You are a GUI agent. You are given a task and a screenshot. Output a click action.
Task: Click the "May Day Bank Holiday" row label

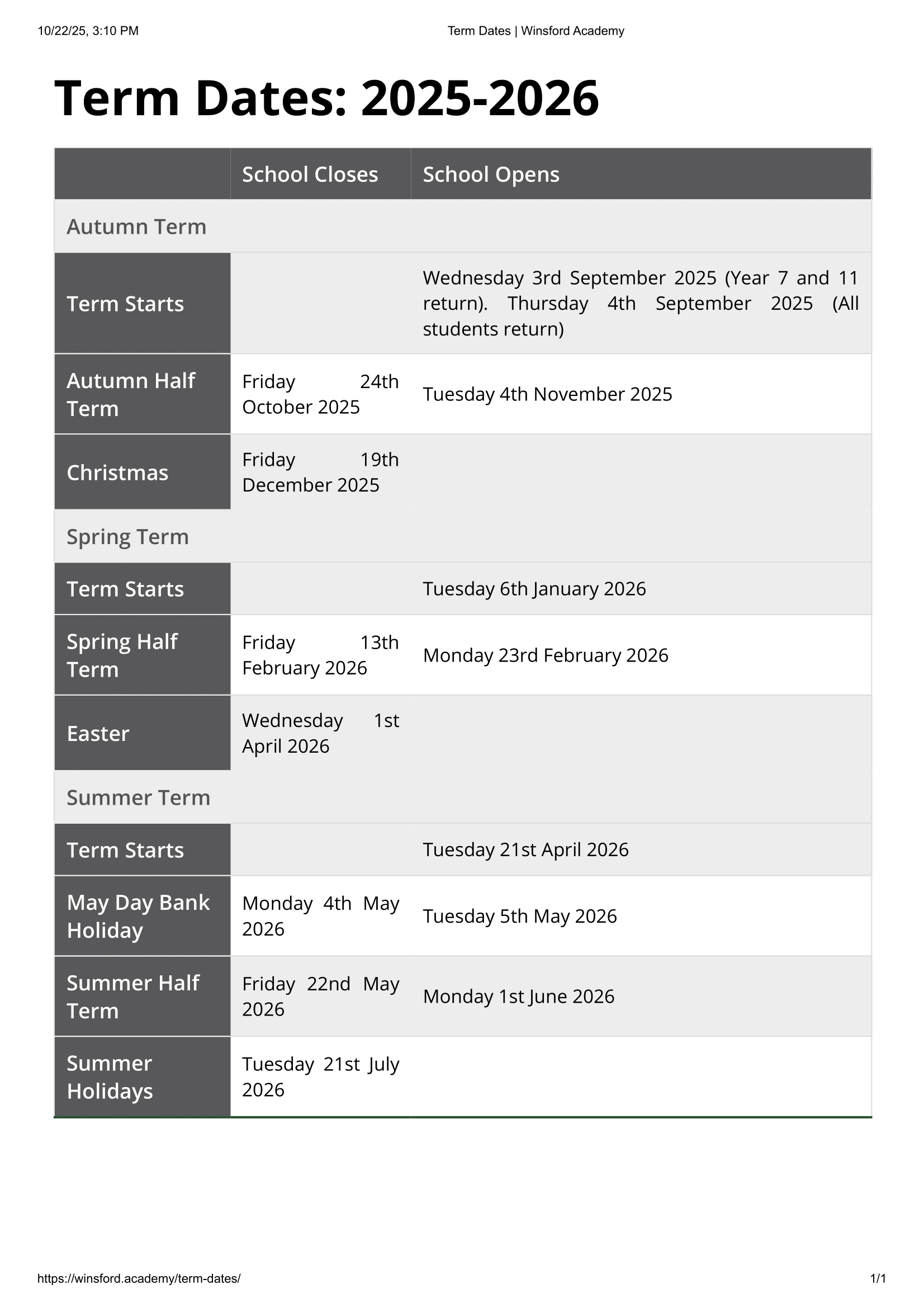(x=138, y=916)
